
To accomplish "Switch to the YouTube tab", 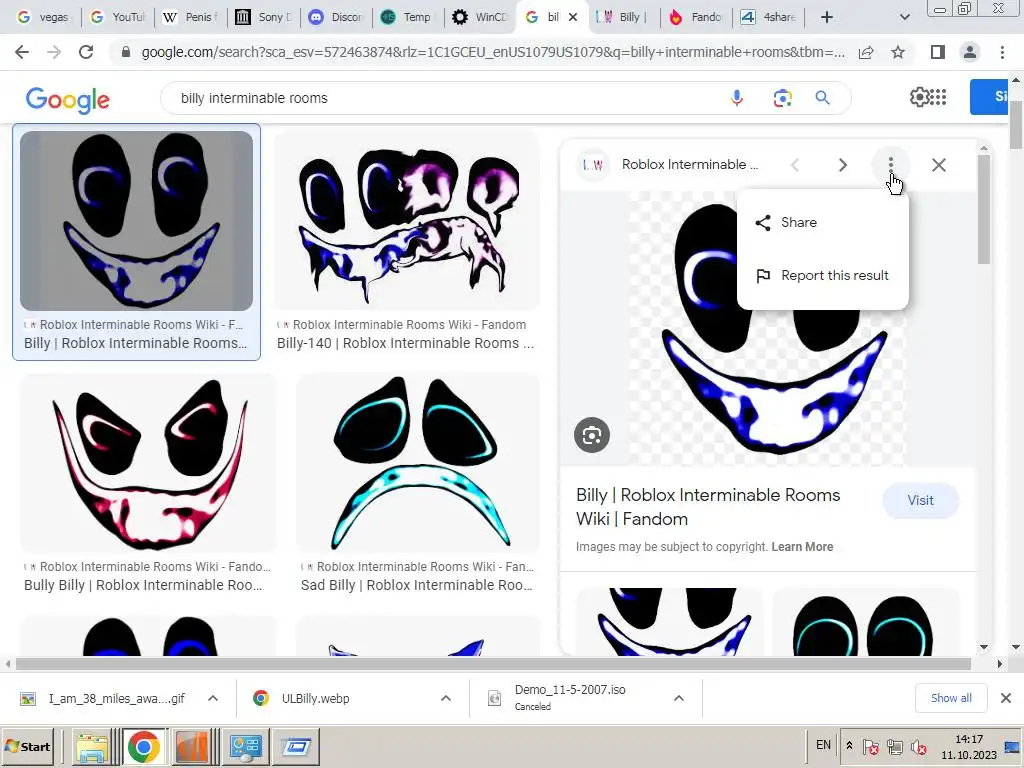I will point(118,17).
